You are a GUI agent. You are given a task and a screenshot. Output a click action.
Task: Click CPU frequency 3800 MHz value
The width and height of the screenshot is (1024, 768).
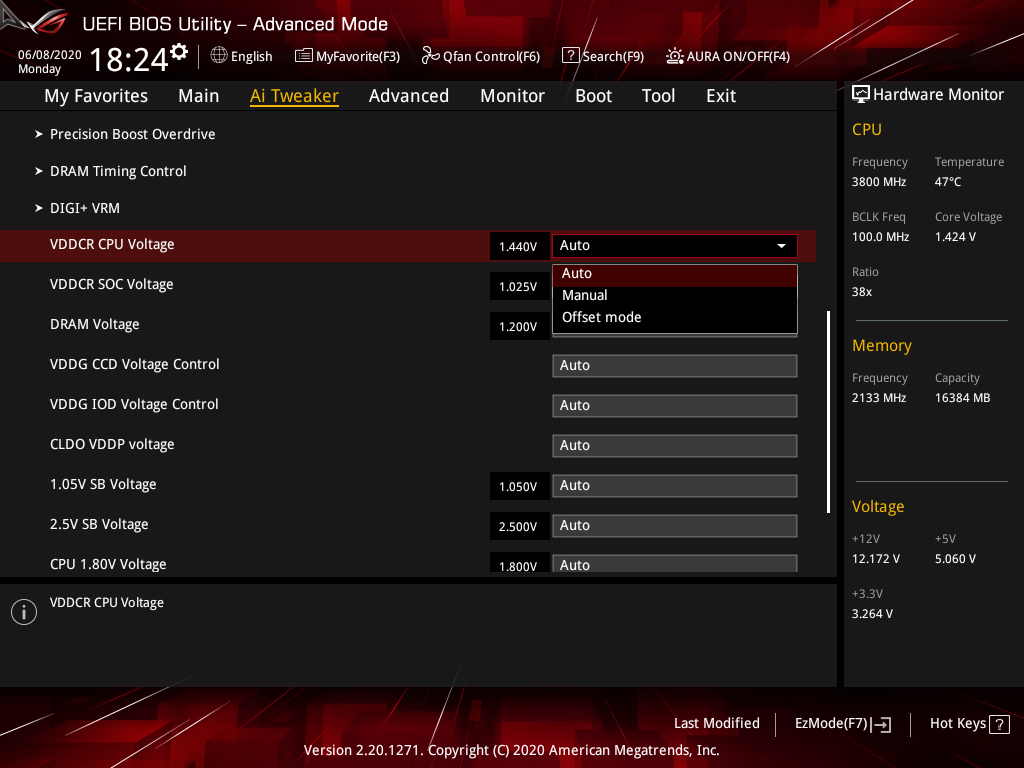[x=879, y=182]
